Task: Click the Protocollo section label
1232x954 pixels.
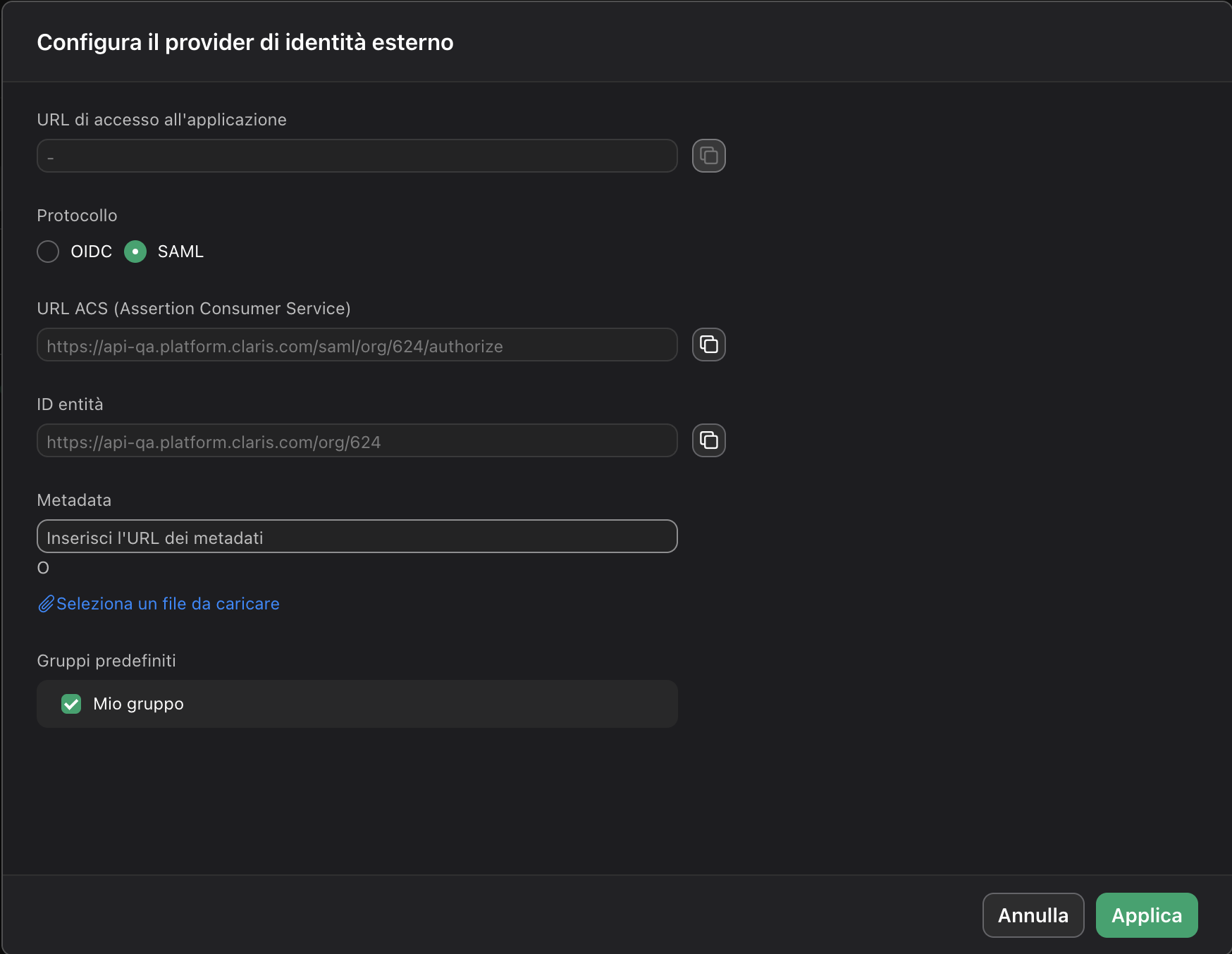Action: 77,215
